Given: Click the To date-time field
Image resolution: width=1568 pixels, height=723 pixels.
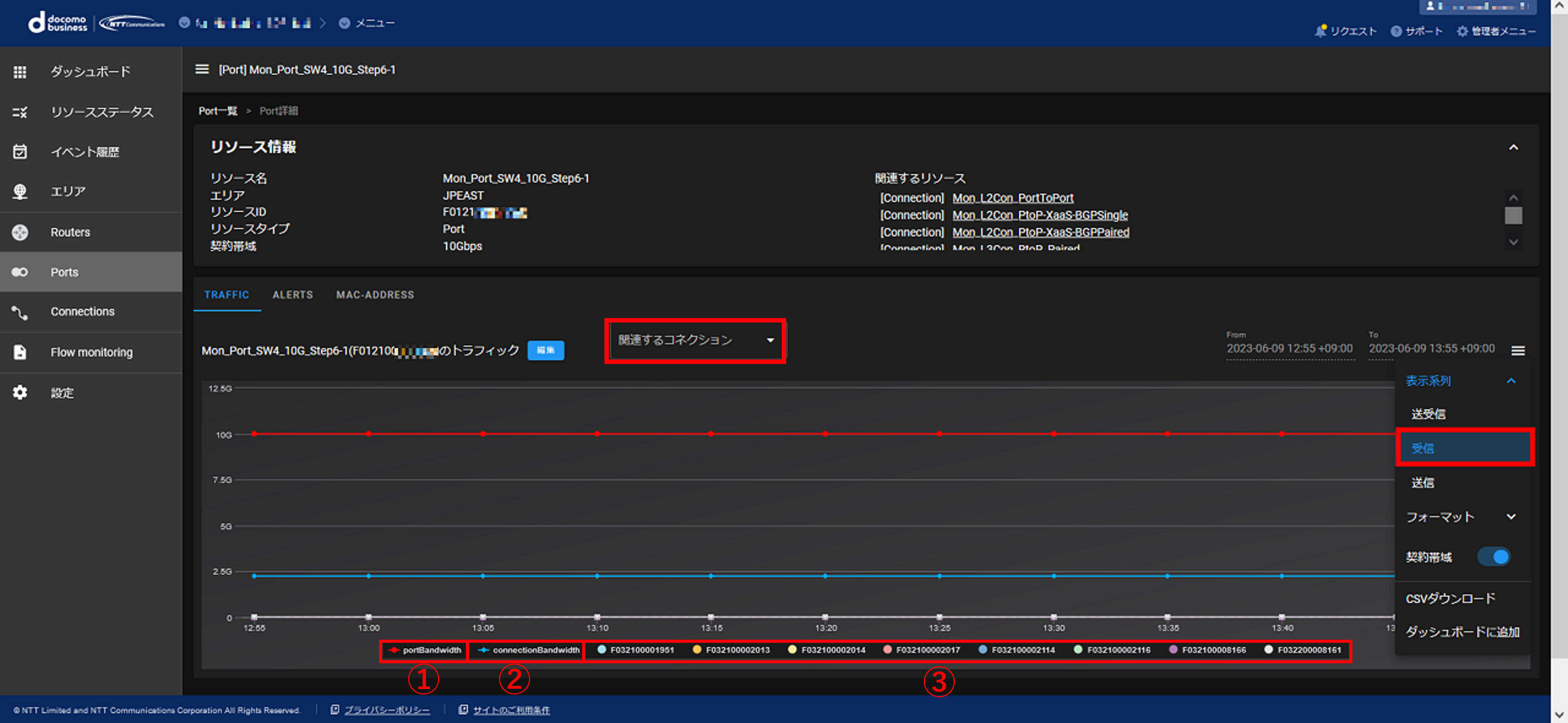Looking at the screenshot, I should pos(1432,348).
